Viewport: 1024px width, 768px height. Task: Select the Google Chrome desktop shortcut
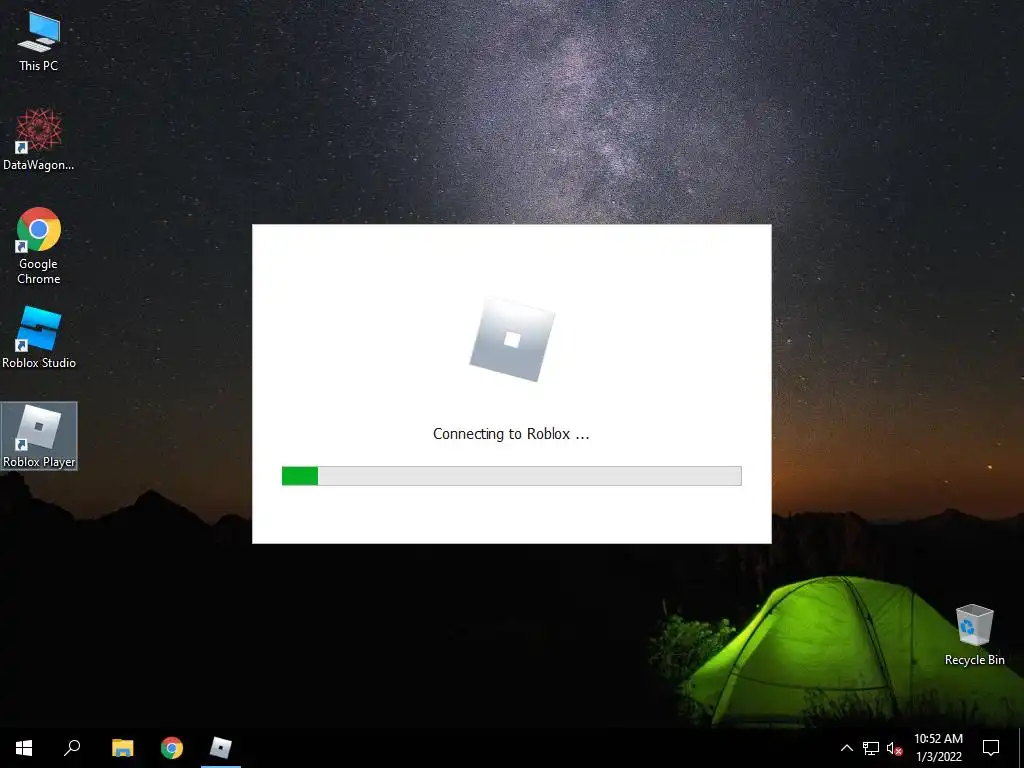tap(39, 246)
